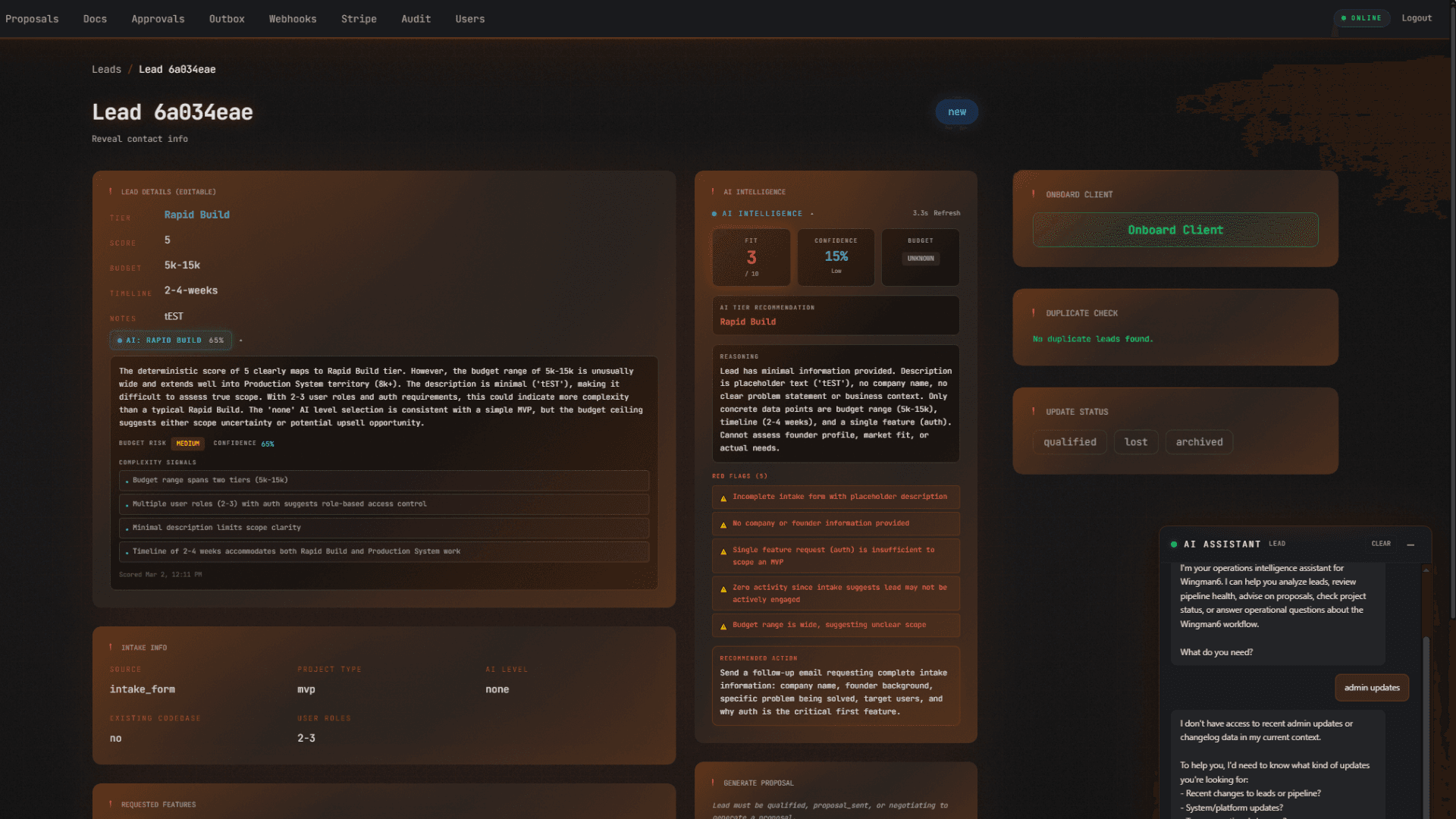Collapse the AI INTELLIGENCE section chevron
Screen dimensions: 1456x819
click(x=811, y=214)
